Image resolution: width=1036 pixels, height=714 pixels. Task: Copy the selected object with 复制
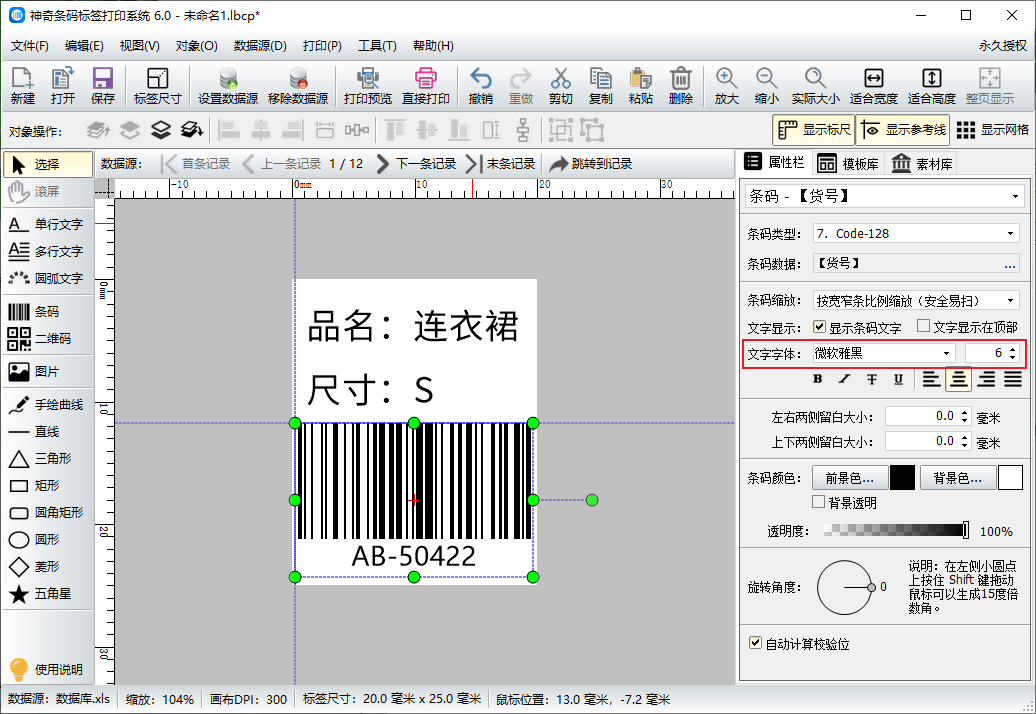[x=601, y=86]
